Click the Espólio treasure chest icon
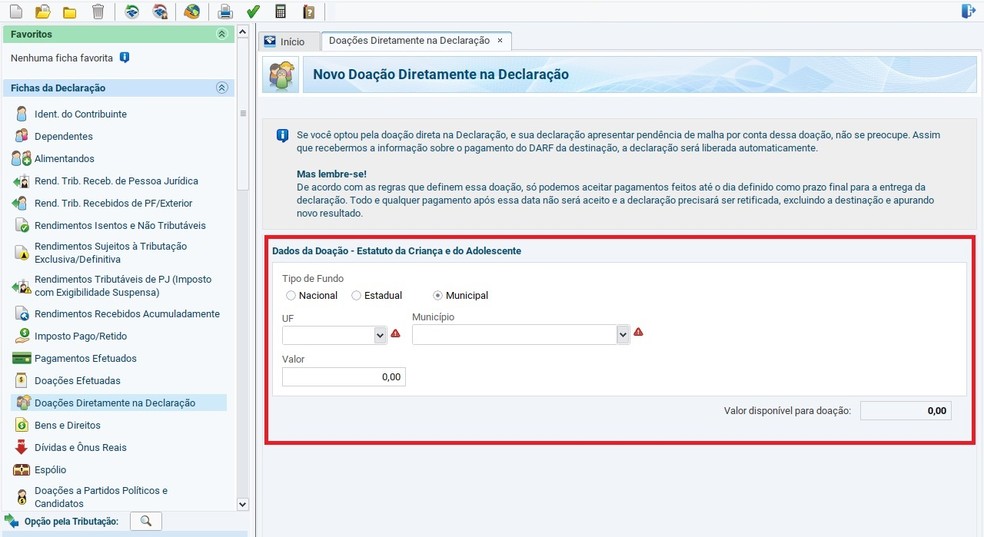 (21, 469)
